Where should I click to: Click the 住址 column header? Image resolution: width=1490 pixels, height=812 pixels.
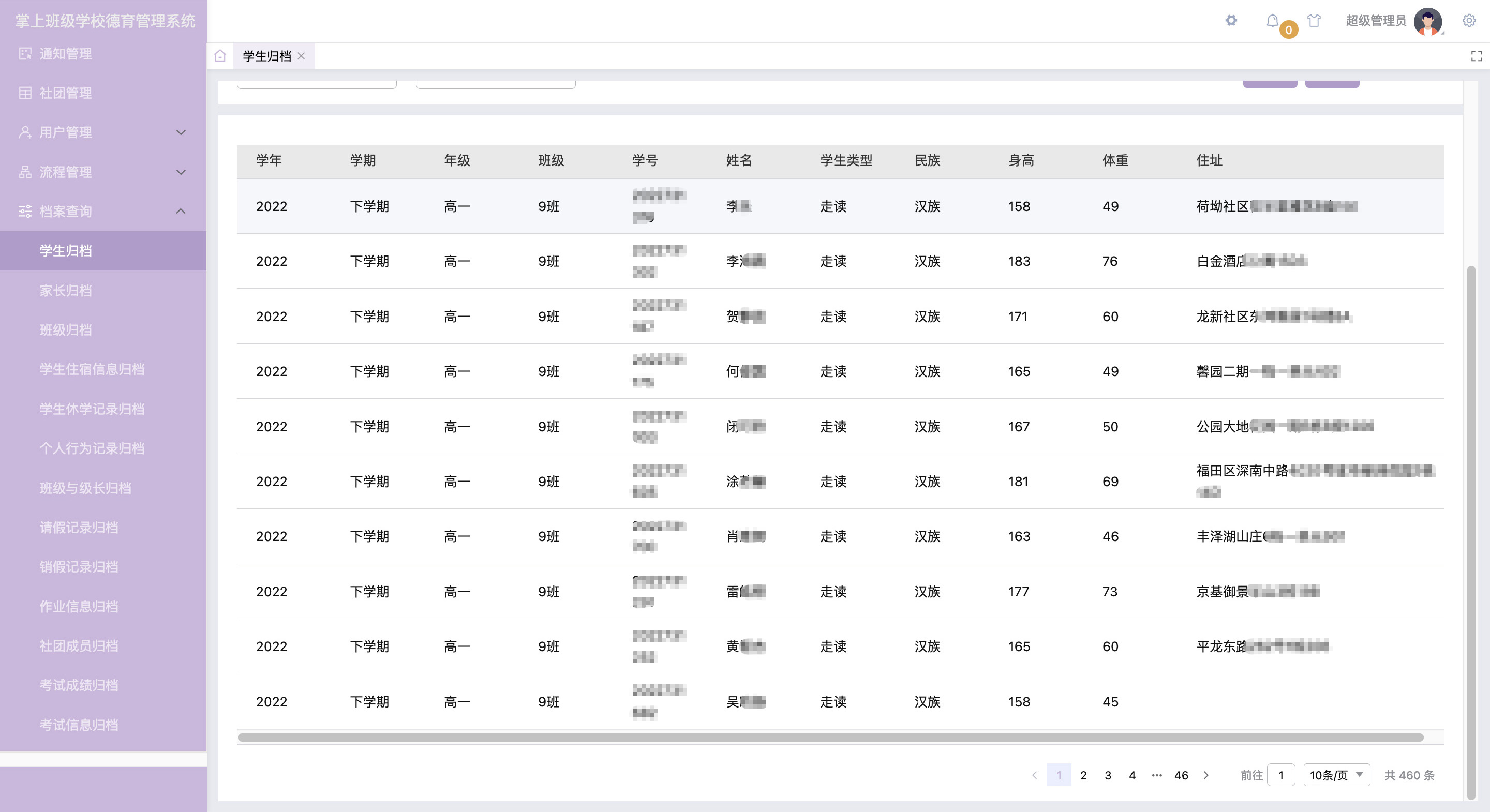(1210, 161)
